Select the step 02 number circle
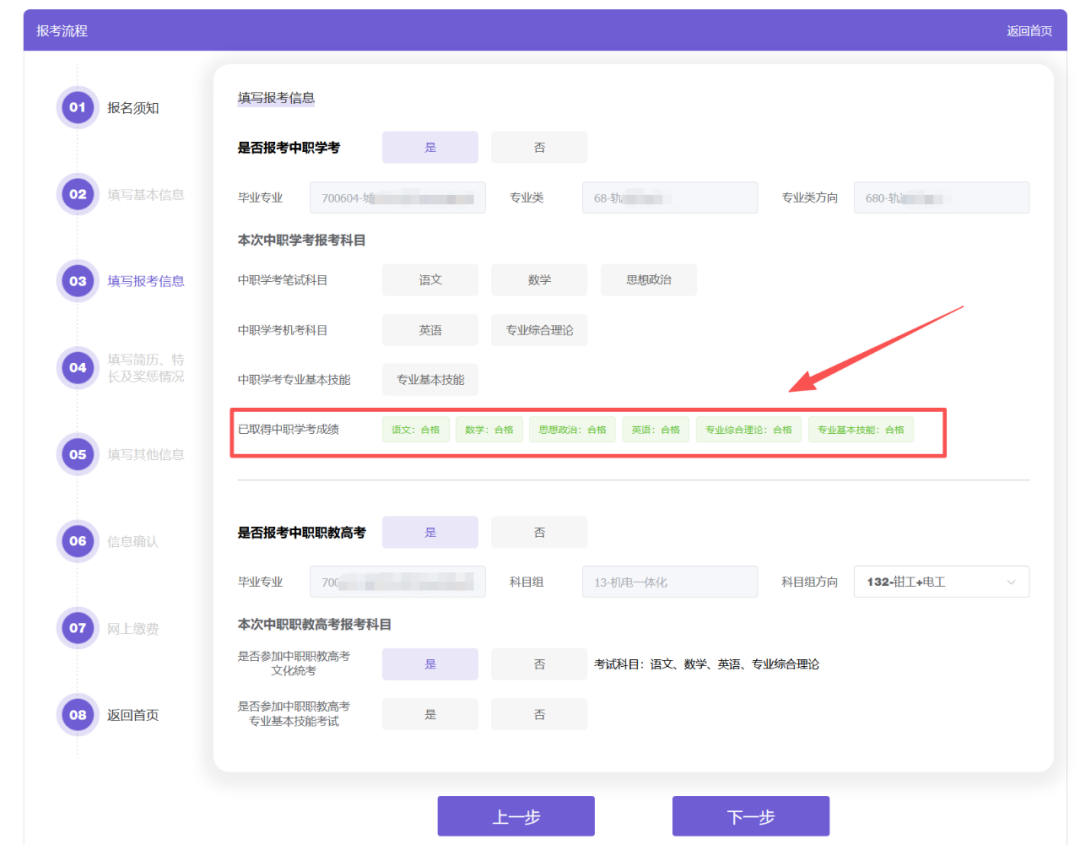Screen dimensions: 1080x845 tap(77, 194)
